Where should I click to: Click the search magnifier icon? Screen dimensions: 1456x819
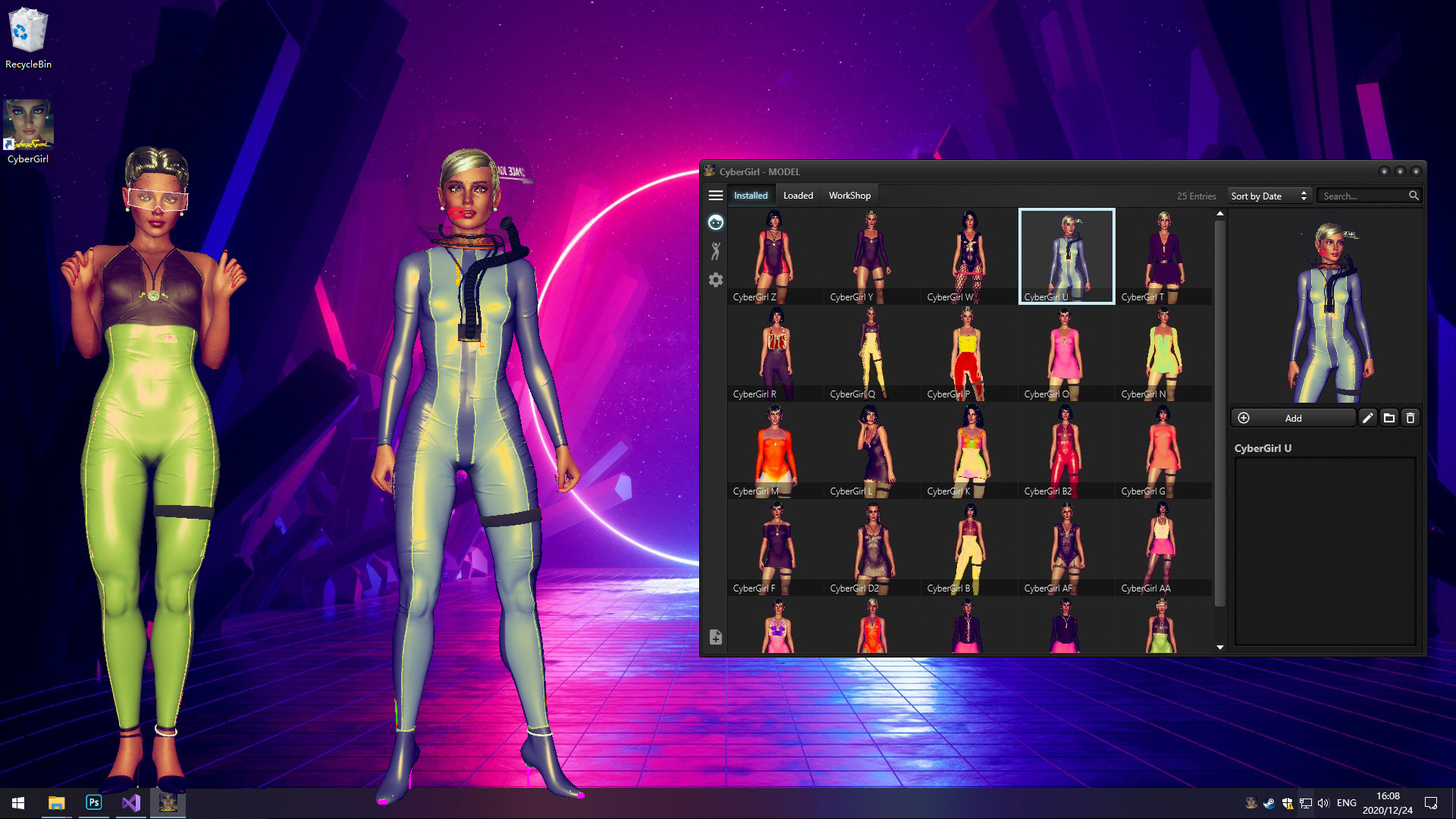(1414, 196)
